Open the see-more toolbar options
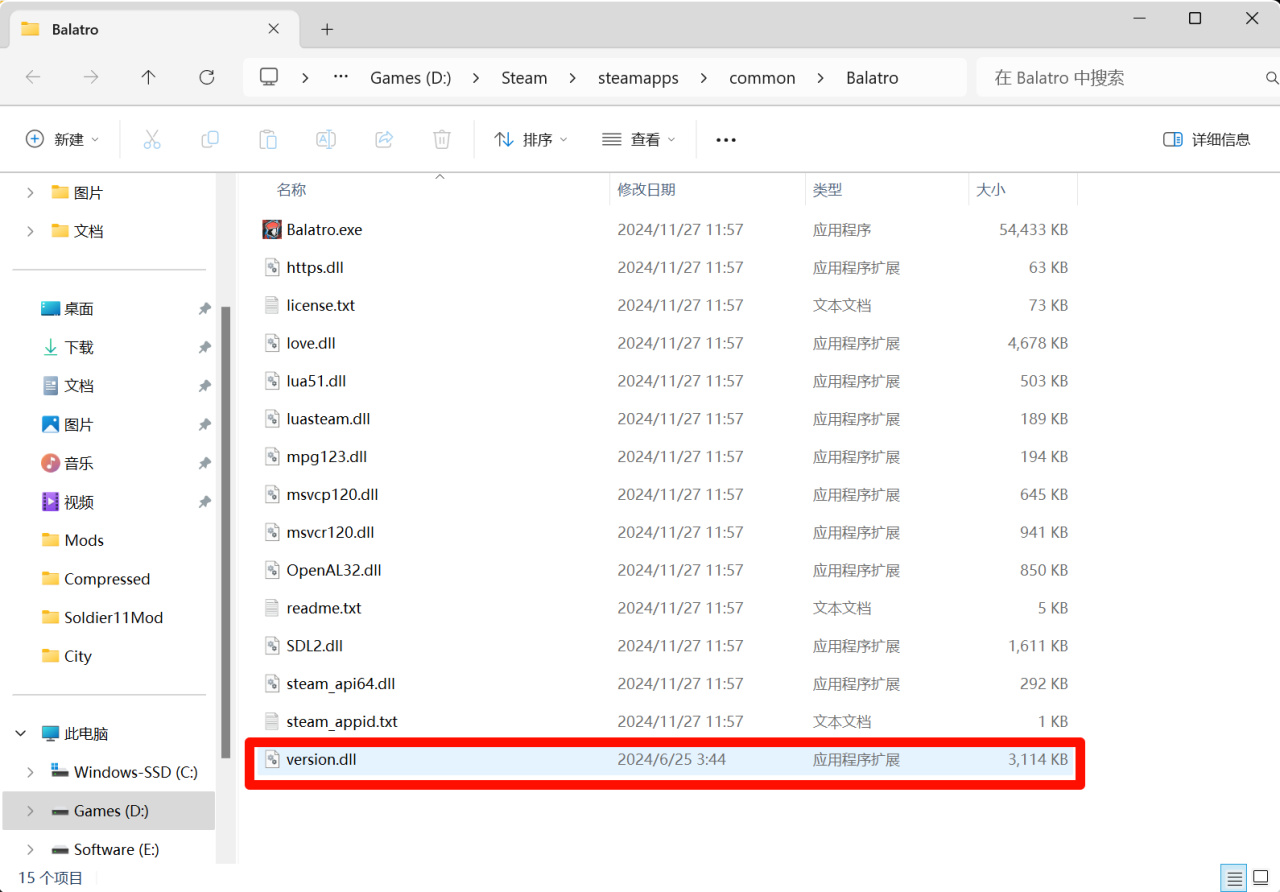Image resolution: width=1280 pixels, height=892 pixels. click(x=726, y=140)
